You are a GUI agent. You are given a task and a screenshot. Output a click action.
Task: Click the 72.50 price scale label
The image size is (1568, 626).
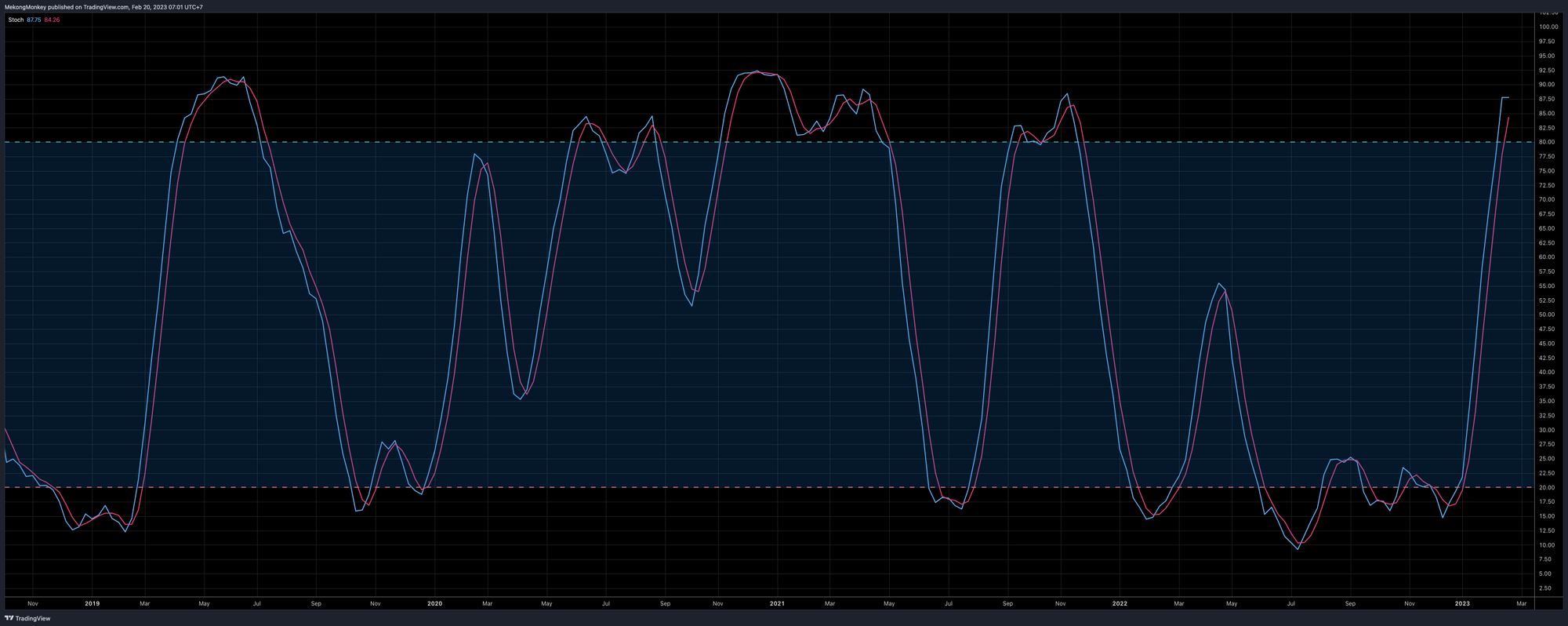pos(1548,185)
